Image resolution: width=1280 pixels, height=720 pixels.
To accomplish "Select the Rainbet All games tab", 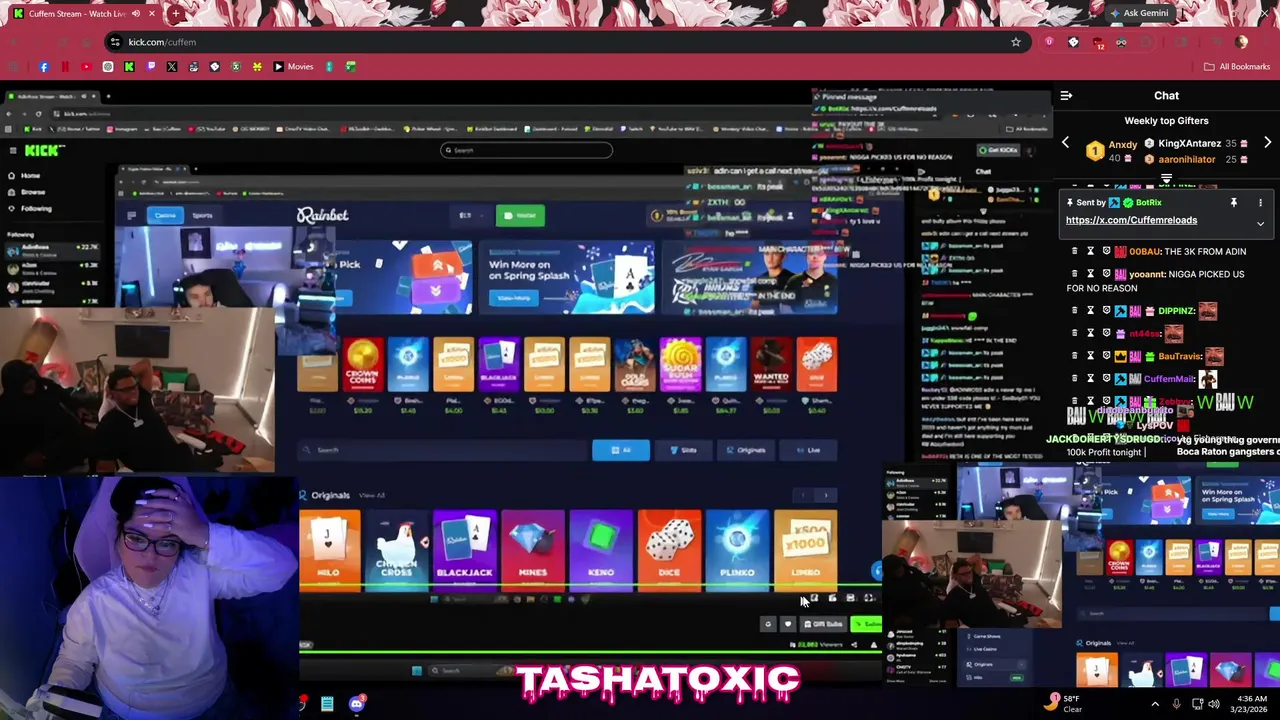I will point(621,450).
